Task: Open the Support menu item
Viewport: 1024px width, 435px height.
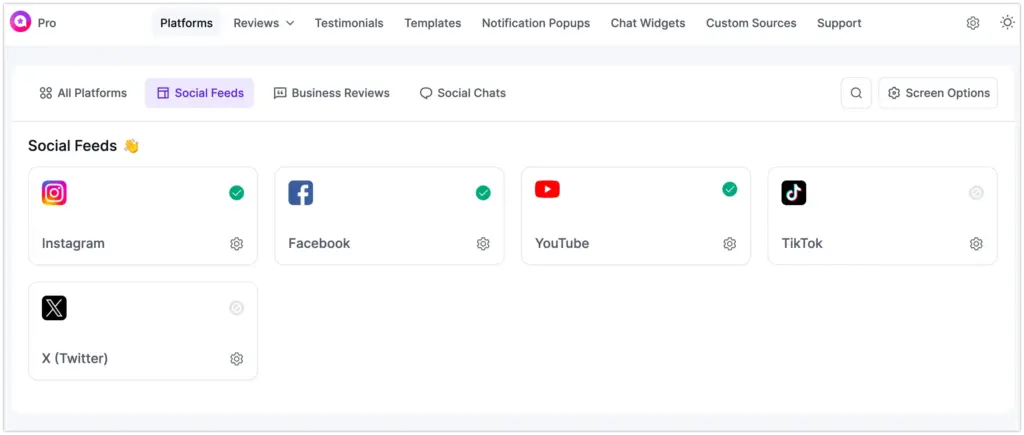Action: pyautogui.click(x=839, y=23)
